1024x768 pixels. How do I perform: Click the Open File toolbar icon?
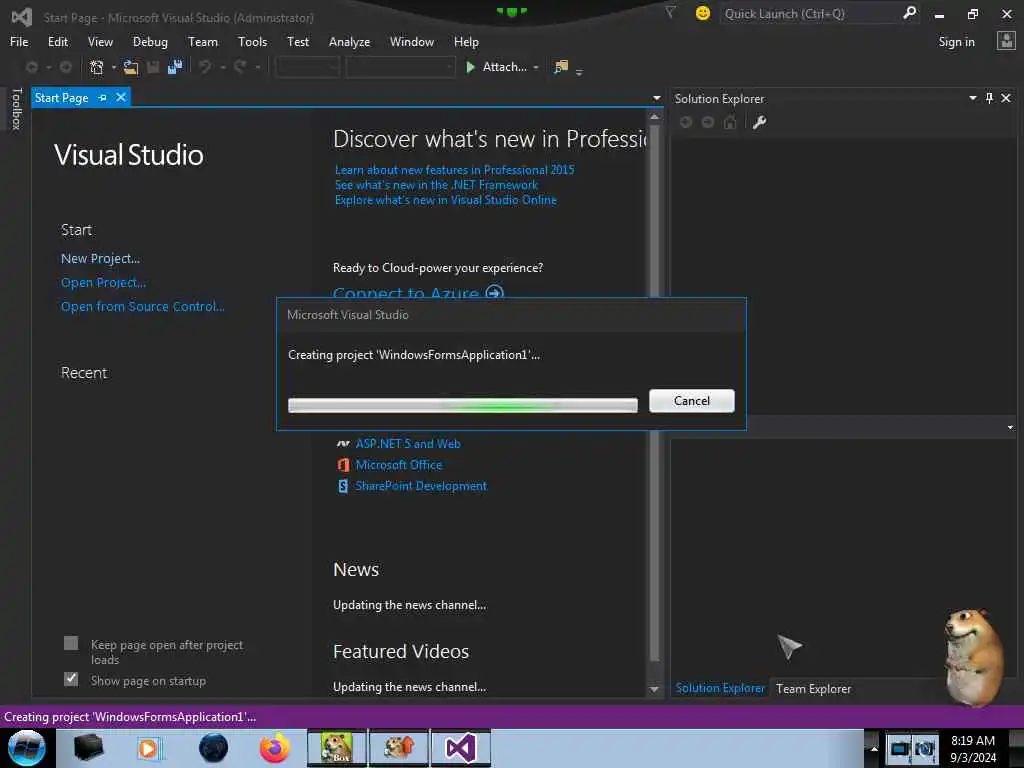131,67
